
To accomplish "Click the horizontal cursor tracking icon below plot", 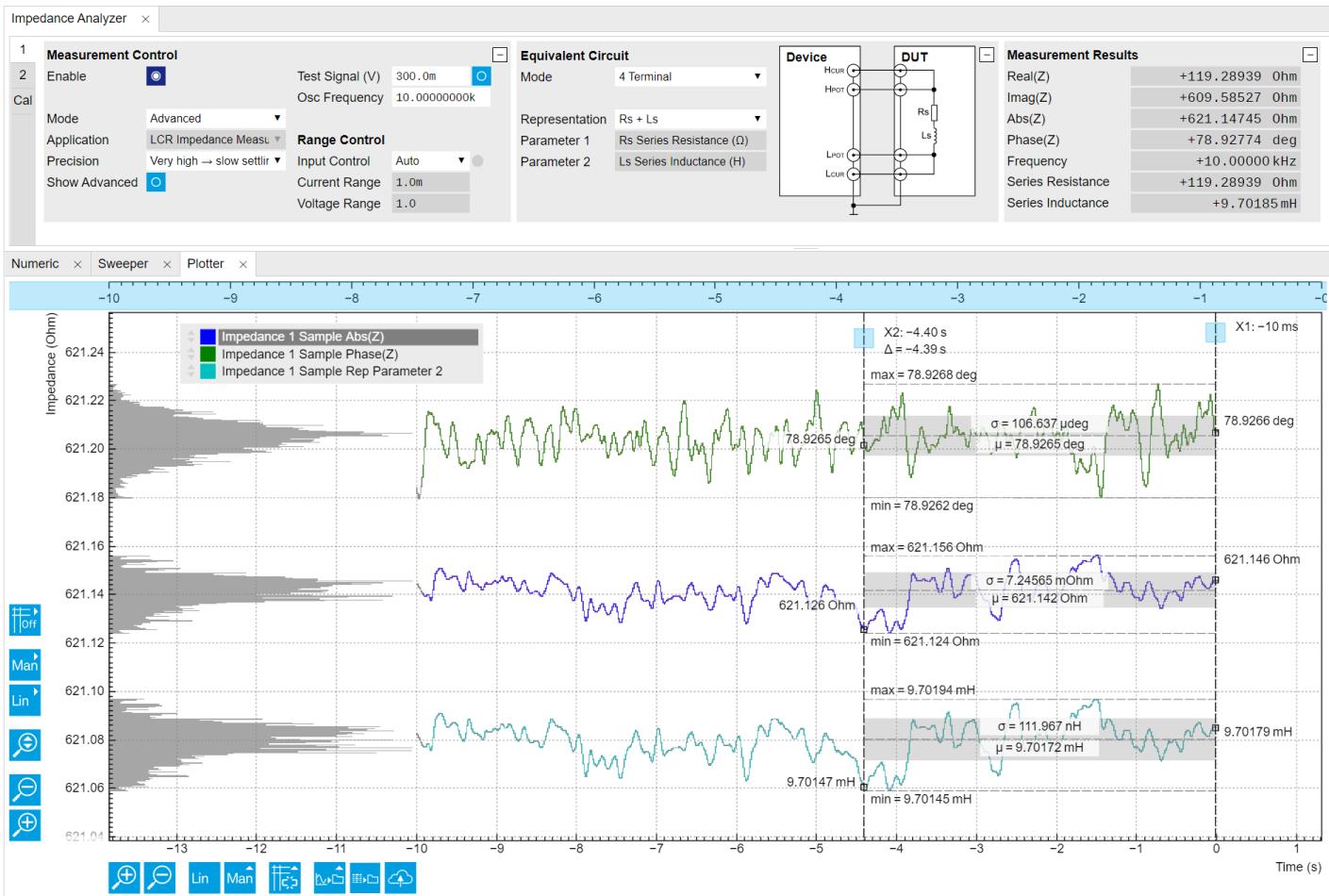I will [x=284, y=877].
